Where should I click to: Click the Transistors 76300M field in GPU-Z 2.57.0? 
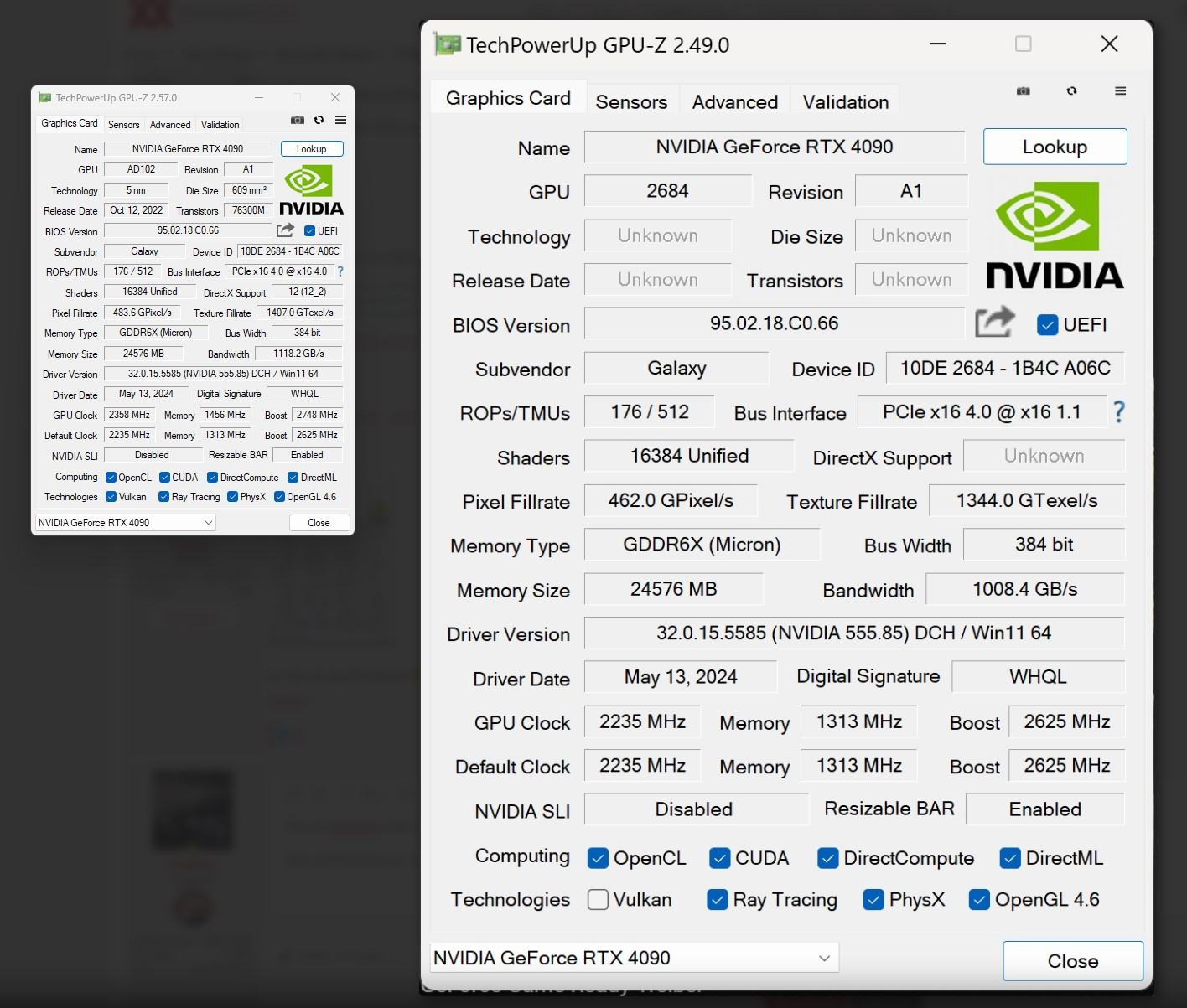pos(248,210)
